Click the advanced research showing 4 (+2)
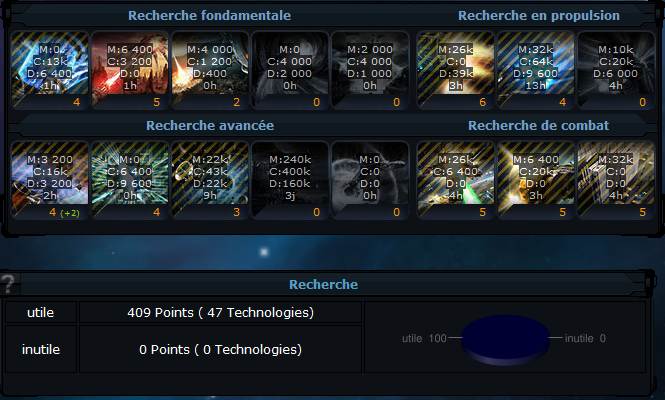 [50, 180]
